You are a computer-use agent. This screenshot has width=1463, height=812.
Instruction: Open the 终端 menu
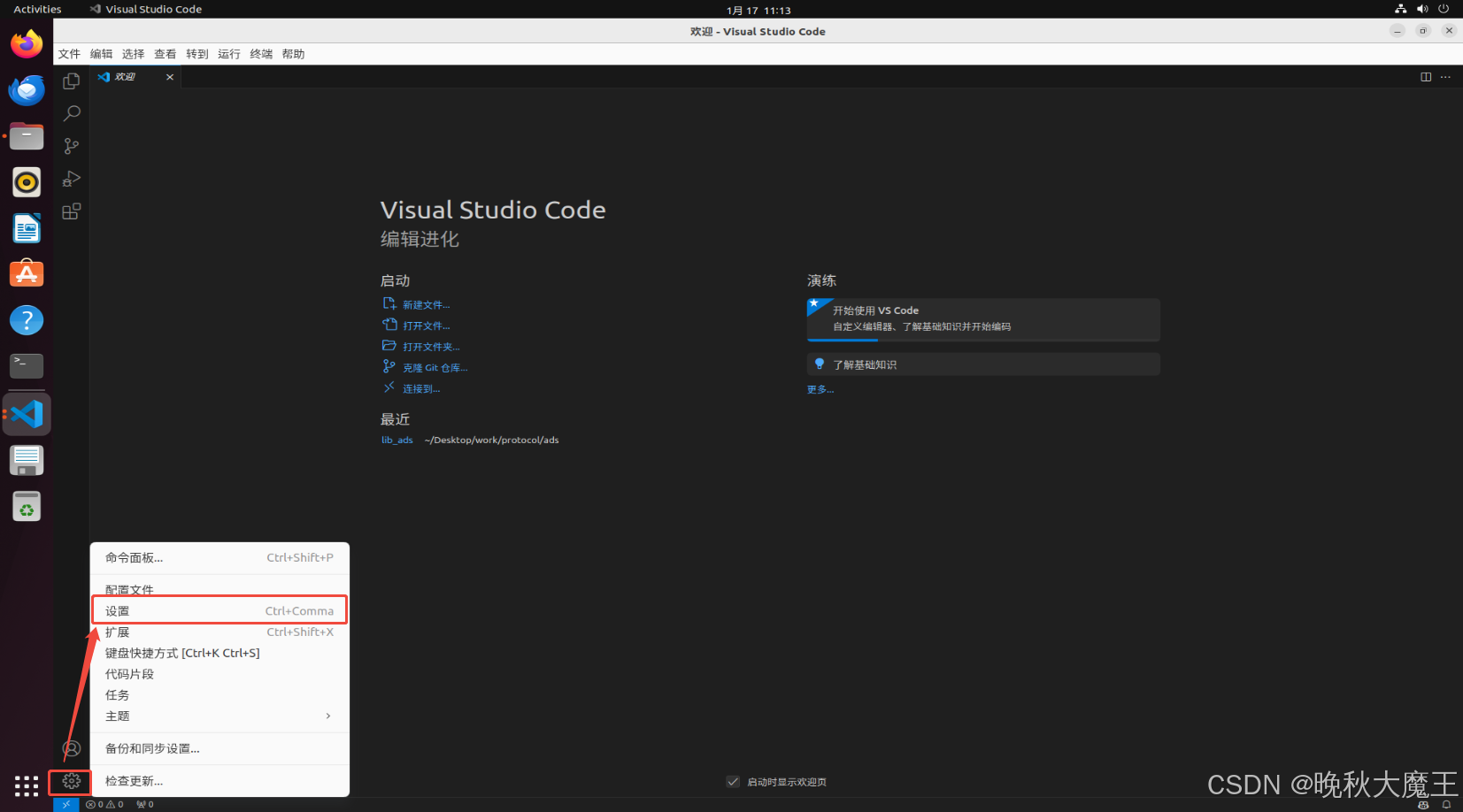tap(261, 54)
